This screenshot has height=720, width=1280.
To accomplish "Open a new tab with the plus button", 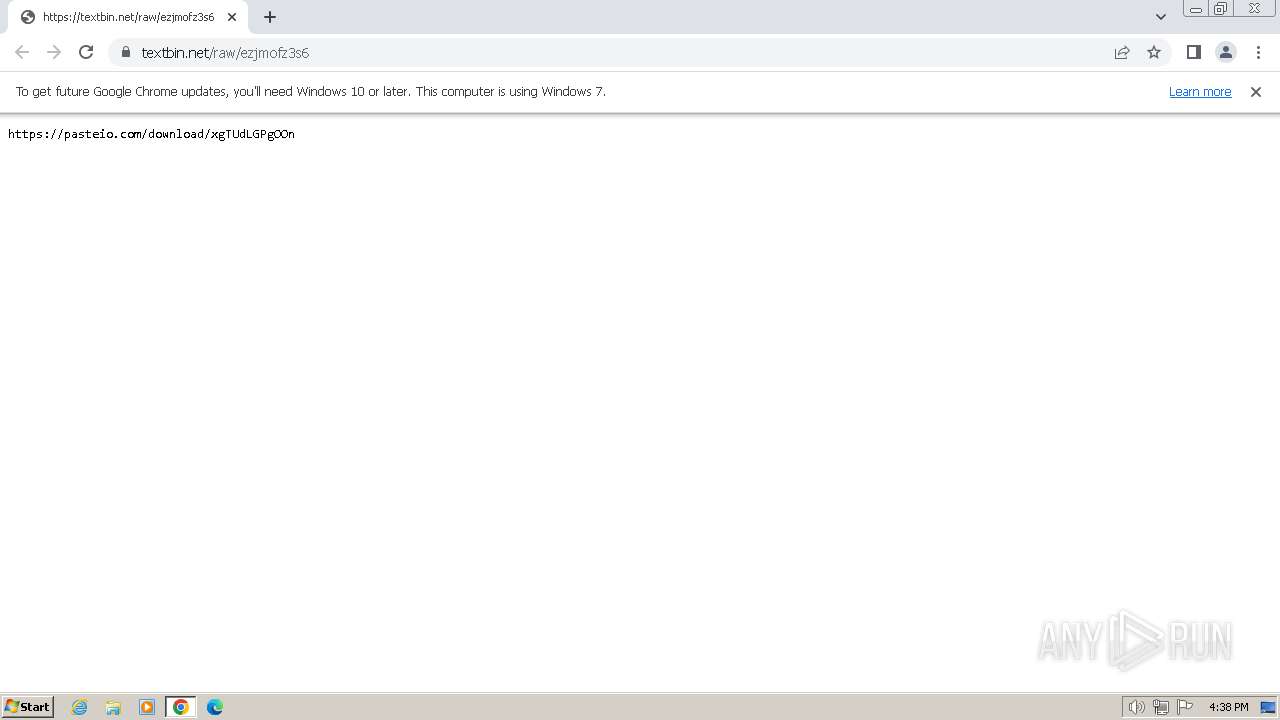I will click(270, 17).
